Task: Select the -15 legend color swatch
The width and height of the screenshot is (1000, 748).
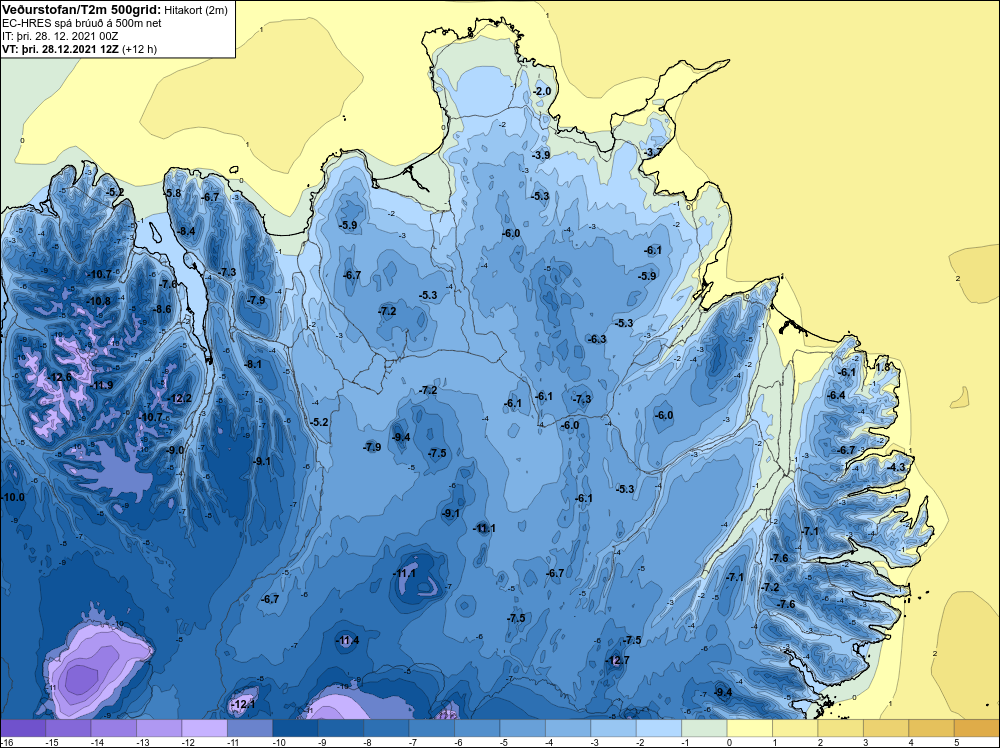Action: tap(68, 728)
